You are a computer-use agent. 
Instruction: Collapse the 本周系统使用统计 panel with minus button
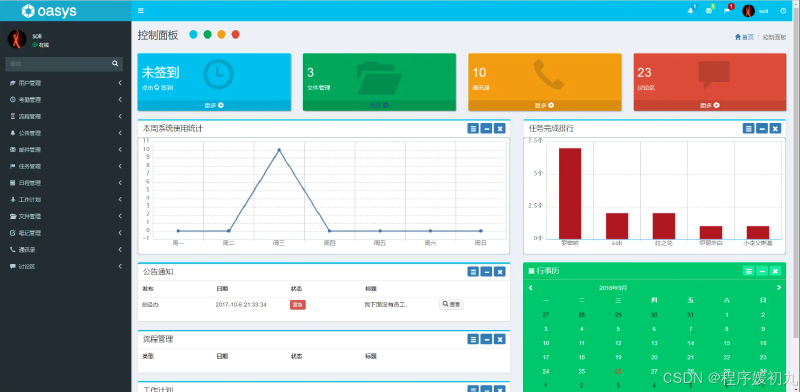(x=486, y=128)
